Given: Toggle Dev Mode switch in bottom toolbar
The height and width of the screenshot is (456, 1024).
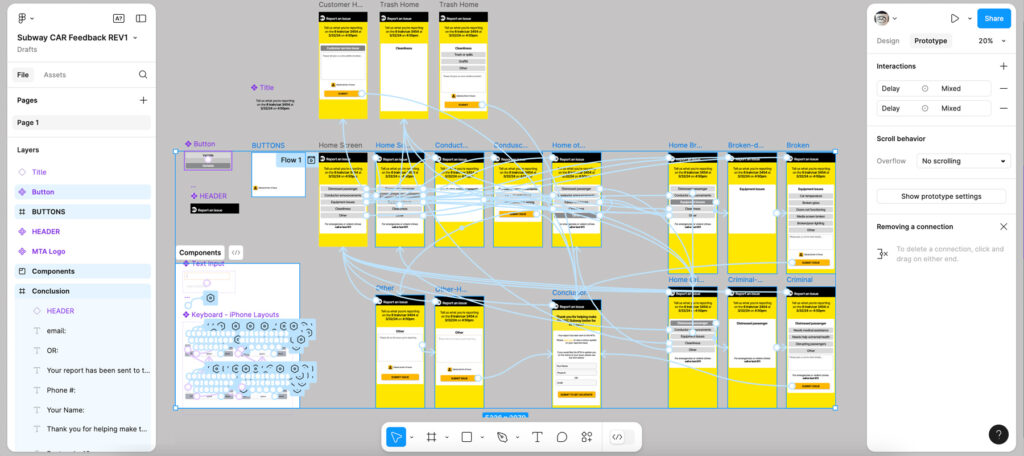Looking at the screenshot, I should point(618,437).
